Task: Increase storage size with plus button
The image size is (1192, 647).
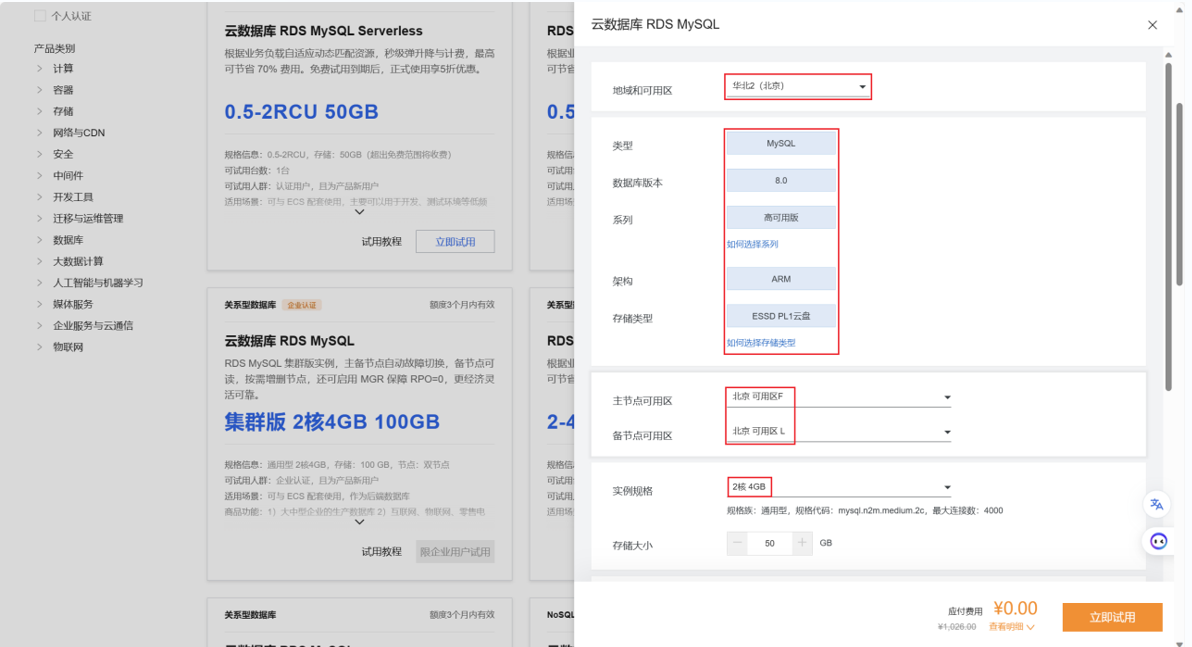Action: [x=802, y=543]
